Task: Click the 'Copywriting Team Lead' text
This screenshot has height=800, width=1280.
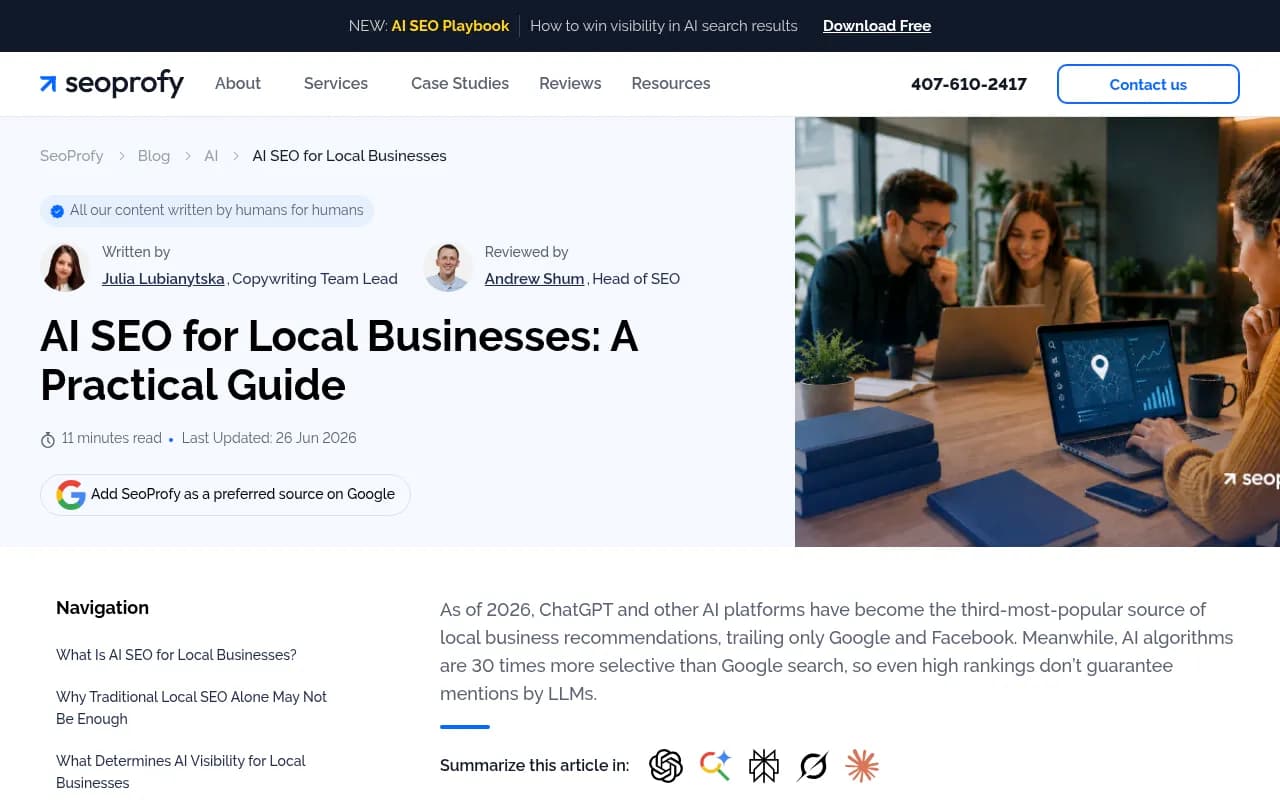Action: click(315, 279)
